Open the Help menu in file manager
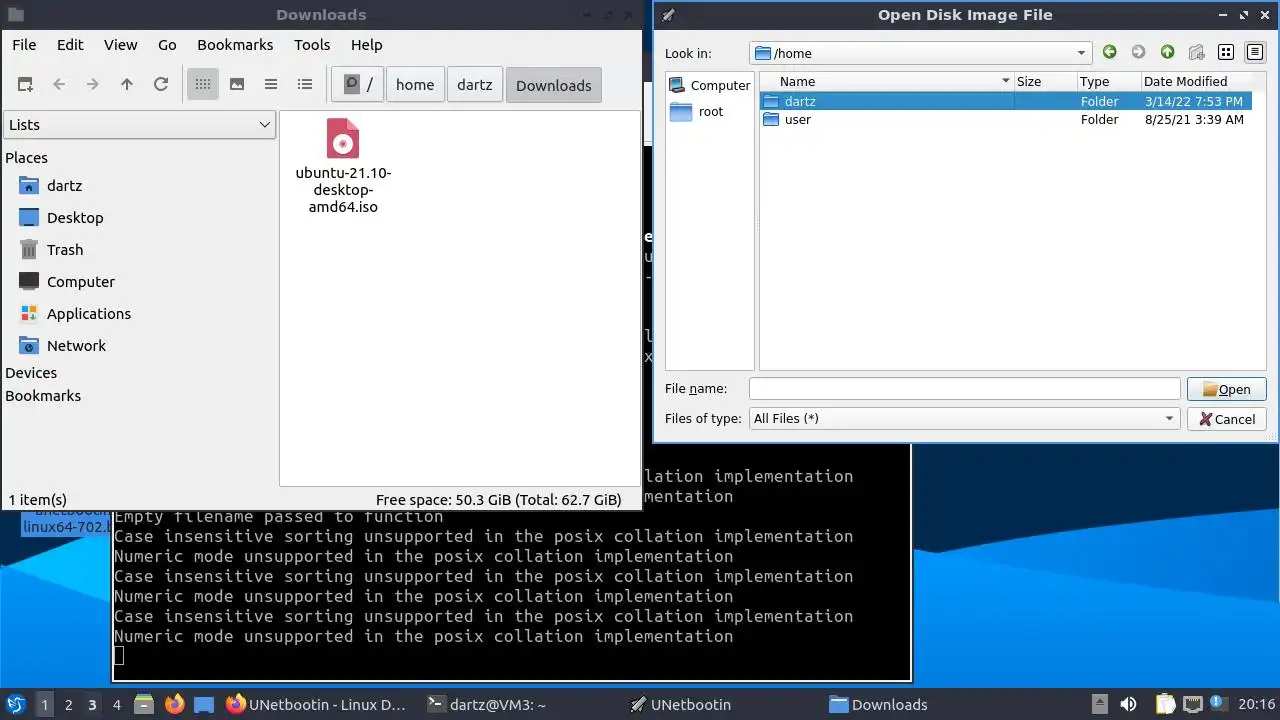This screenshot has height=720, width=1280. (367, 45)
